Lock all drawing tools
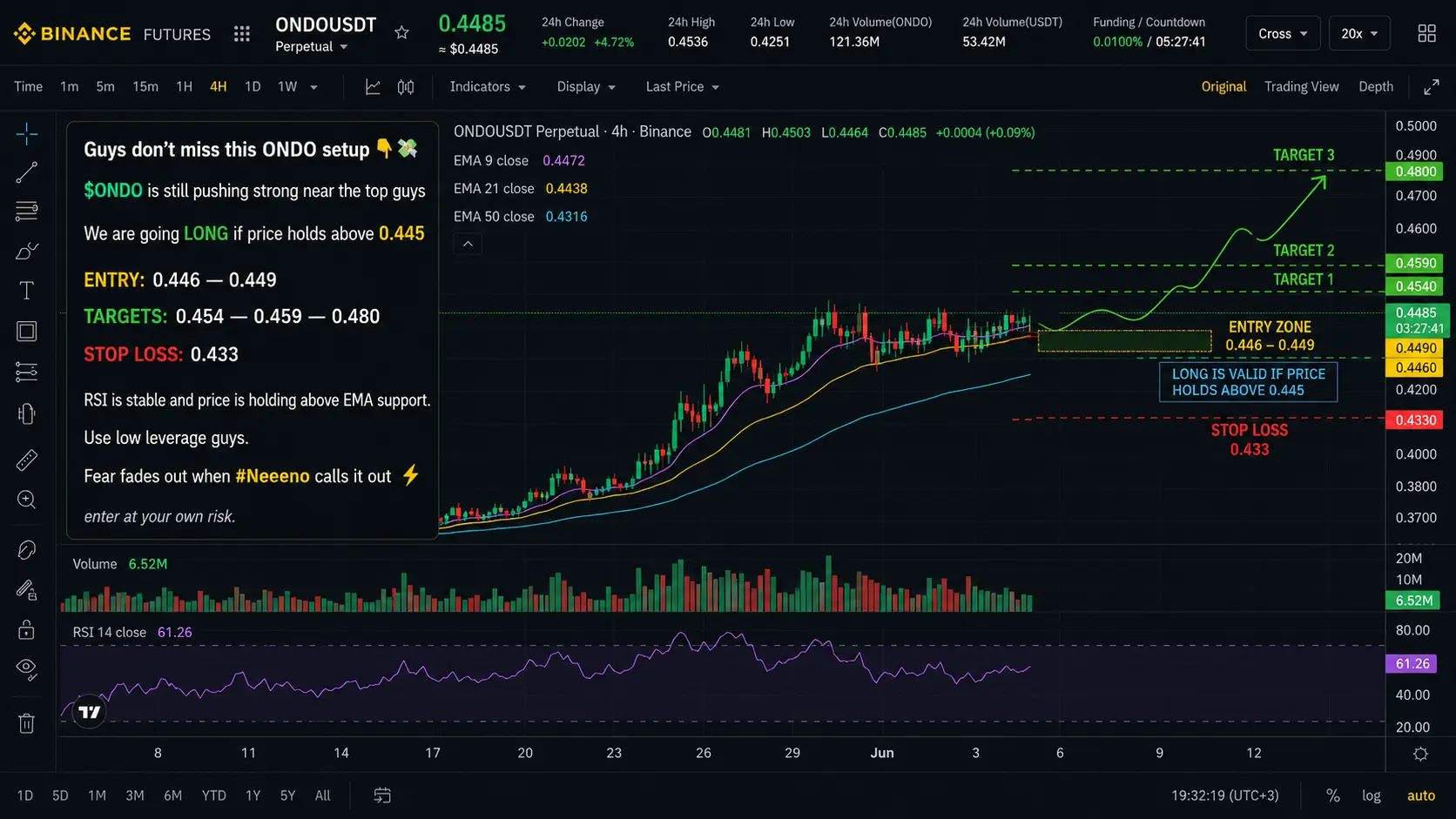The width and height of the screenshot is (1456, 819). (x=27, y=629)
